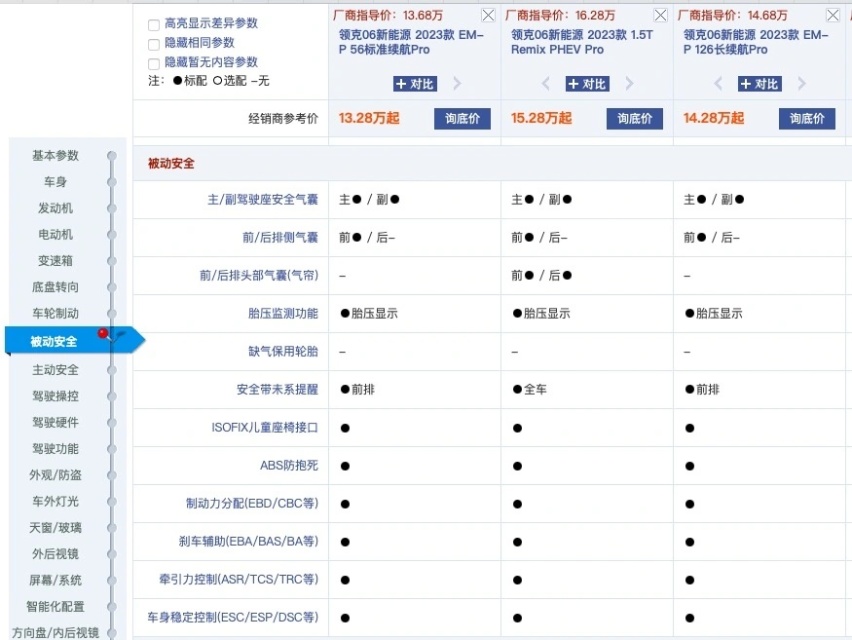Viewport: 852px width, 640px height.
Task: Click 车身稳定控制(ESC/ESP/DSC等) parameter label
Action: [233, 618]
